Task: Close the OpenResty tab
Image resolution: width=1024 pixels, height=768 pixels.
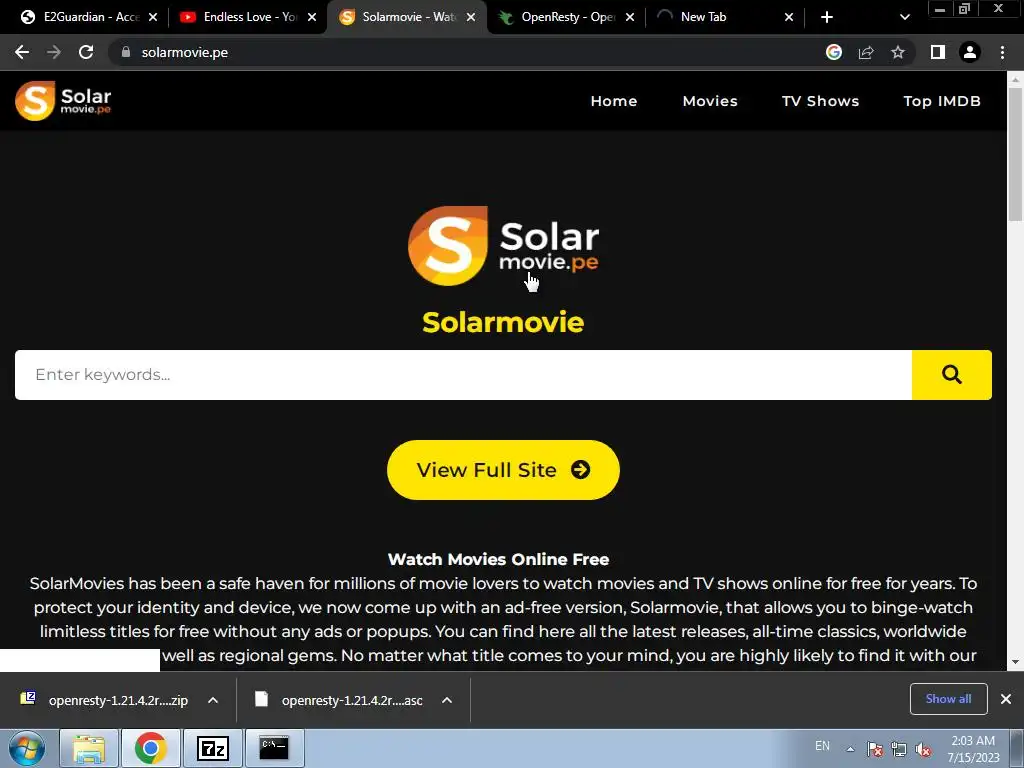Action: click(x=630, y=17)
